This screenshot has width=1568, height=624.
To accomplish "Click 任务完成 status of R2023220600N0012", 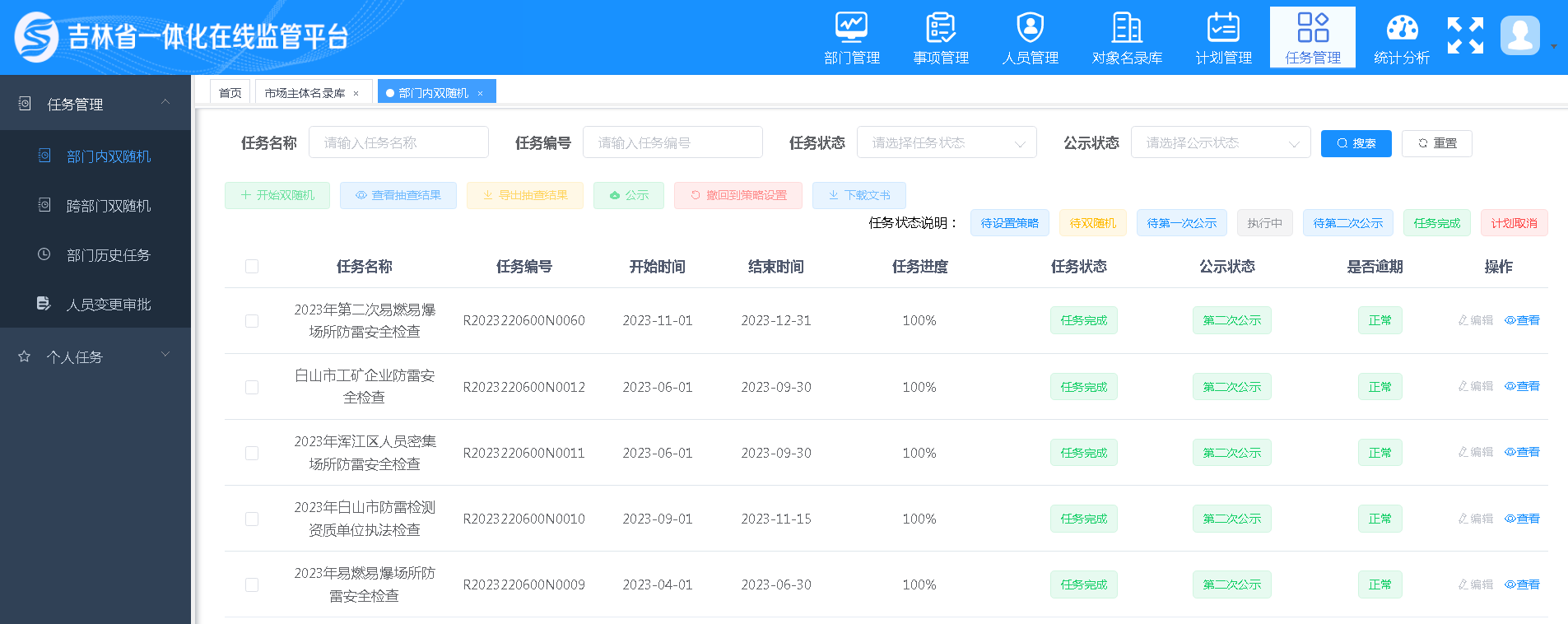I will coord(1083,387).
